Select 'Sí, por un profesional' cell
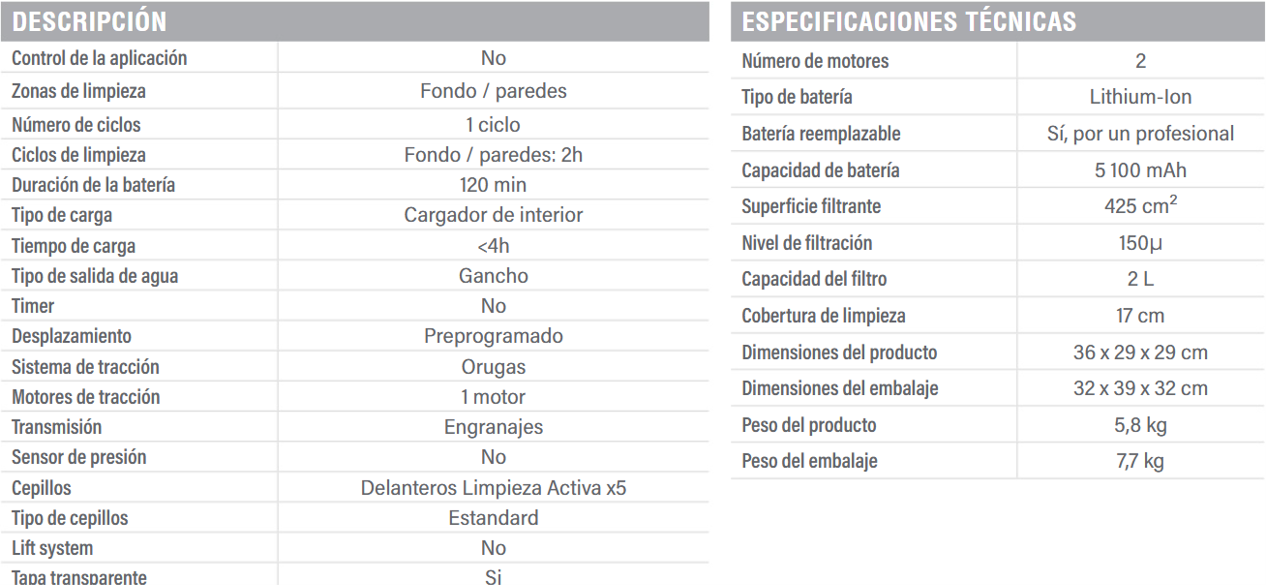The height and width of the screenshot is (585, 1266). click(x=1140, y=133)
